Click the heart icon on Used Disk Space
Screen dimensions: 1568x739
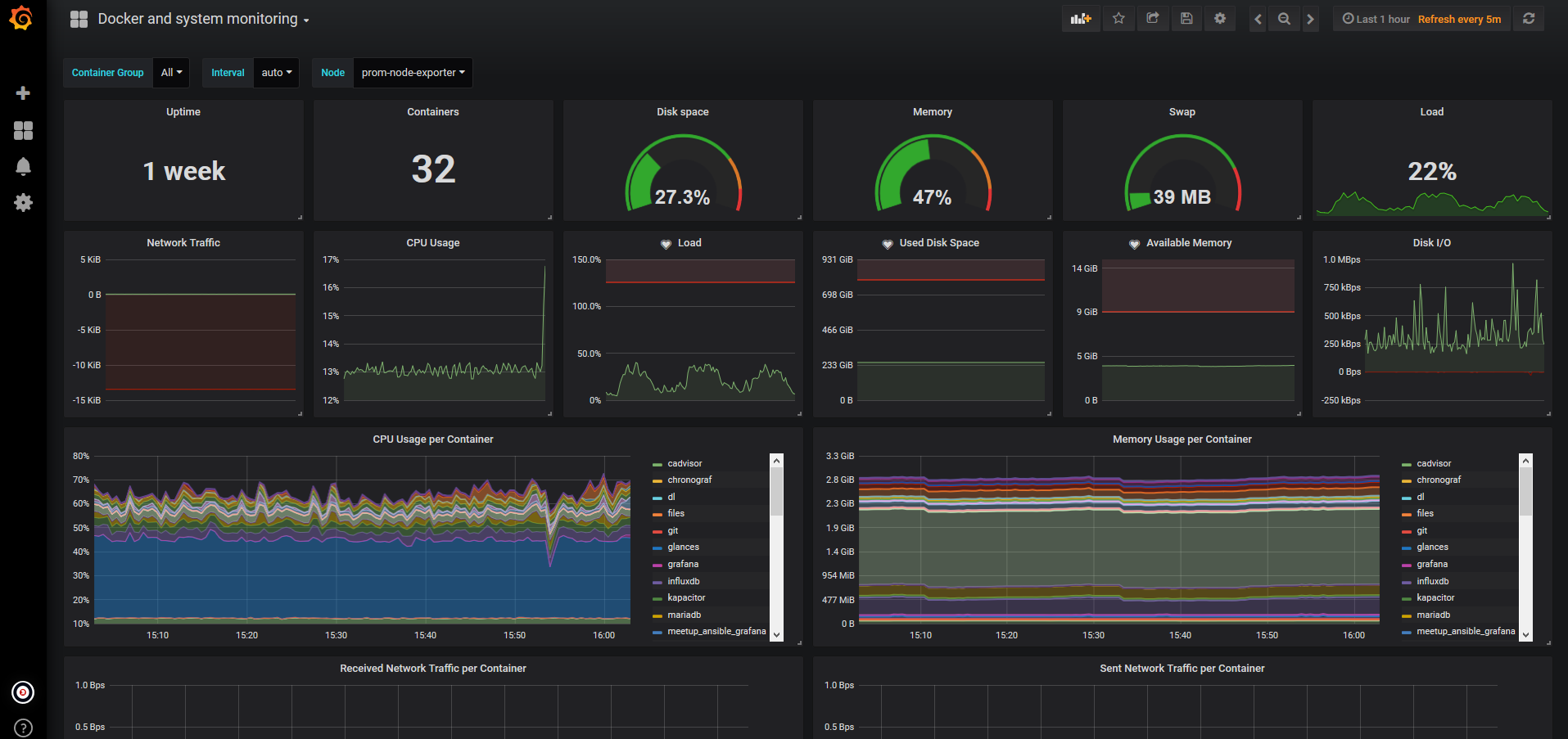[x=888, y=244]
